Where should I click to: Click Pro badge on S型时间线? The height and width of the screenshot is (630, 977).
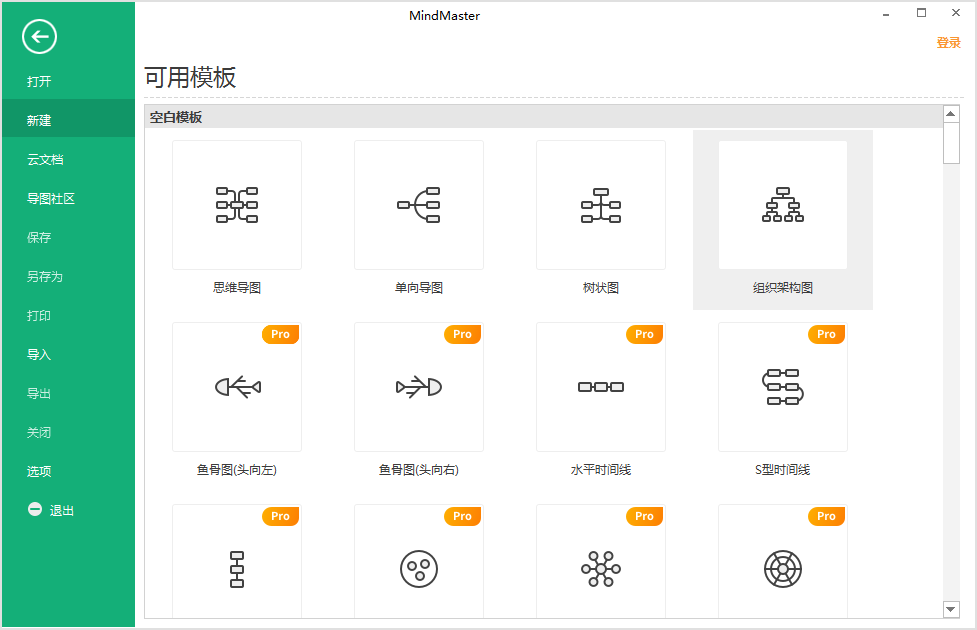826,334
